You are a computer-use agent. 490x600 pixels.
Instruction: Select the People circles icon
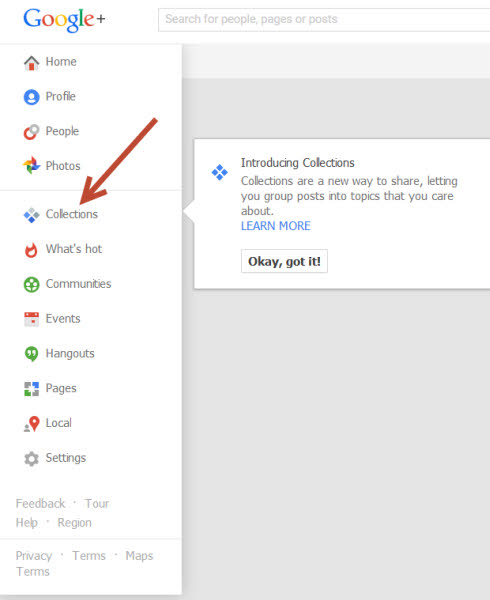point(31,132)
